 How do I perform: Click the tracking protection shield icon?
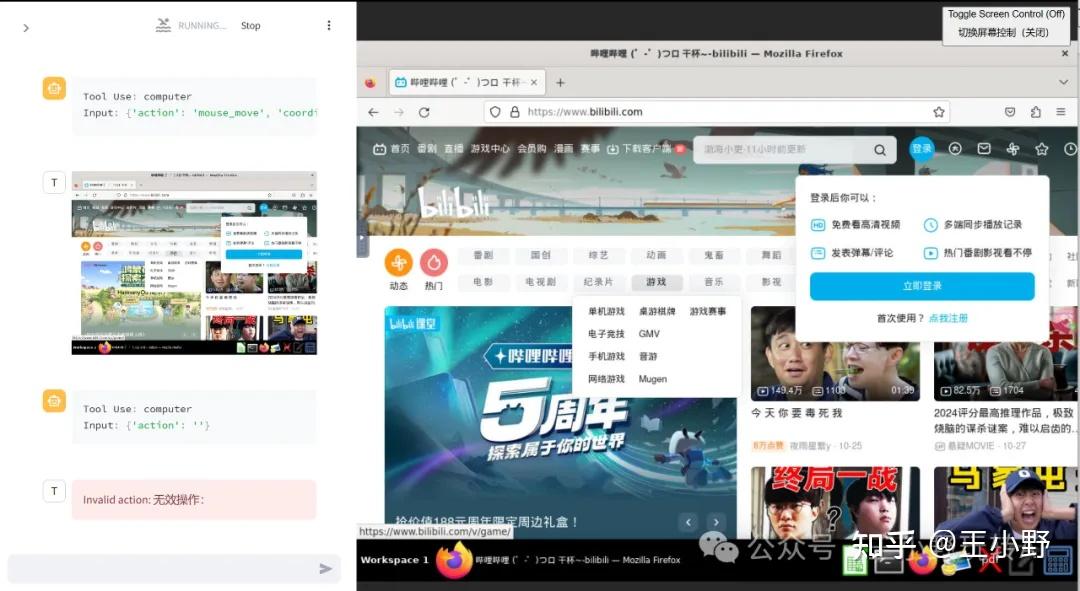(x=495, y=112)
